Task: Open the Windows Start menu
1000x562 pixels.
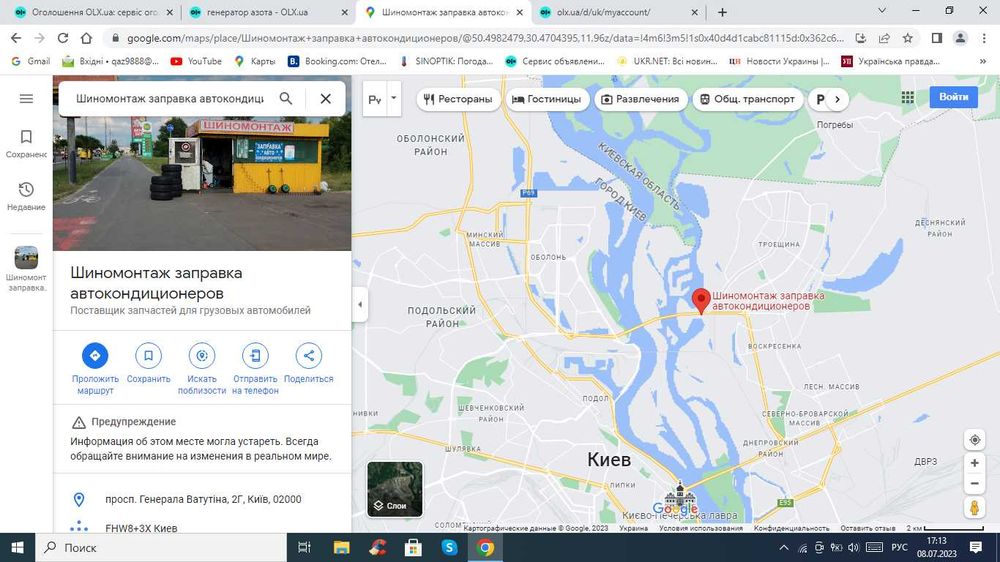Action: coord(17,547)
